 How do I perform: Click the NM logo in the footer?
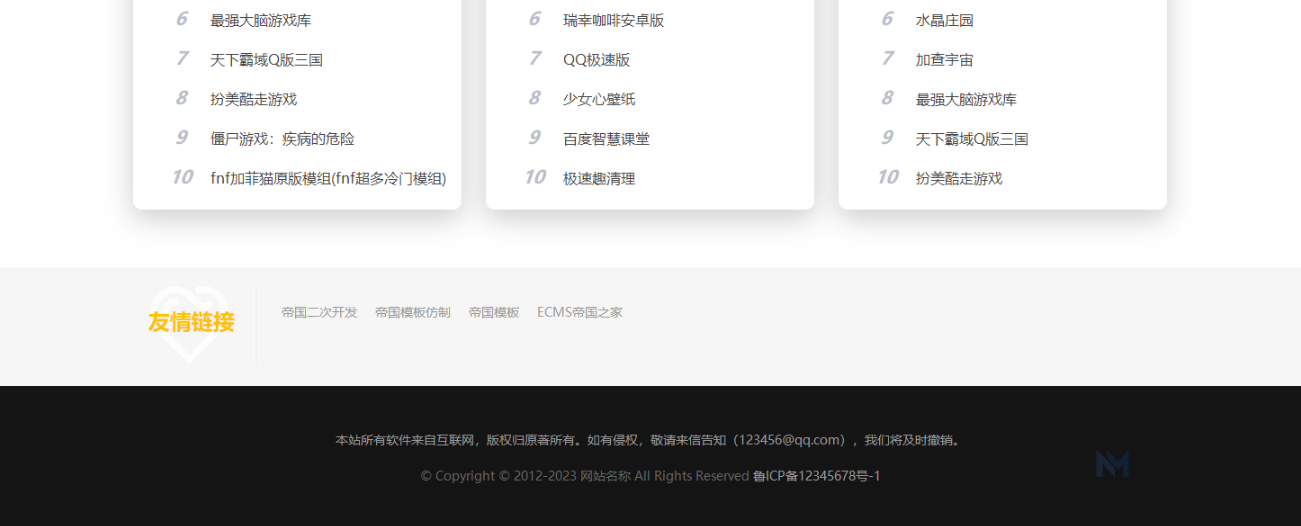pyautogui.click(x=1112, y=464)
